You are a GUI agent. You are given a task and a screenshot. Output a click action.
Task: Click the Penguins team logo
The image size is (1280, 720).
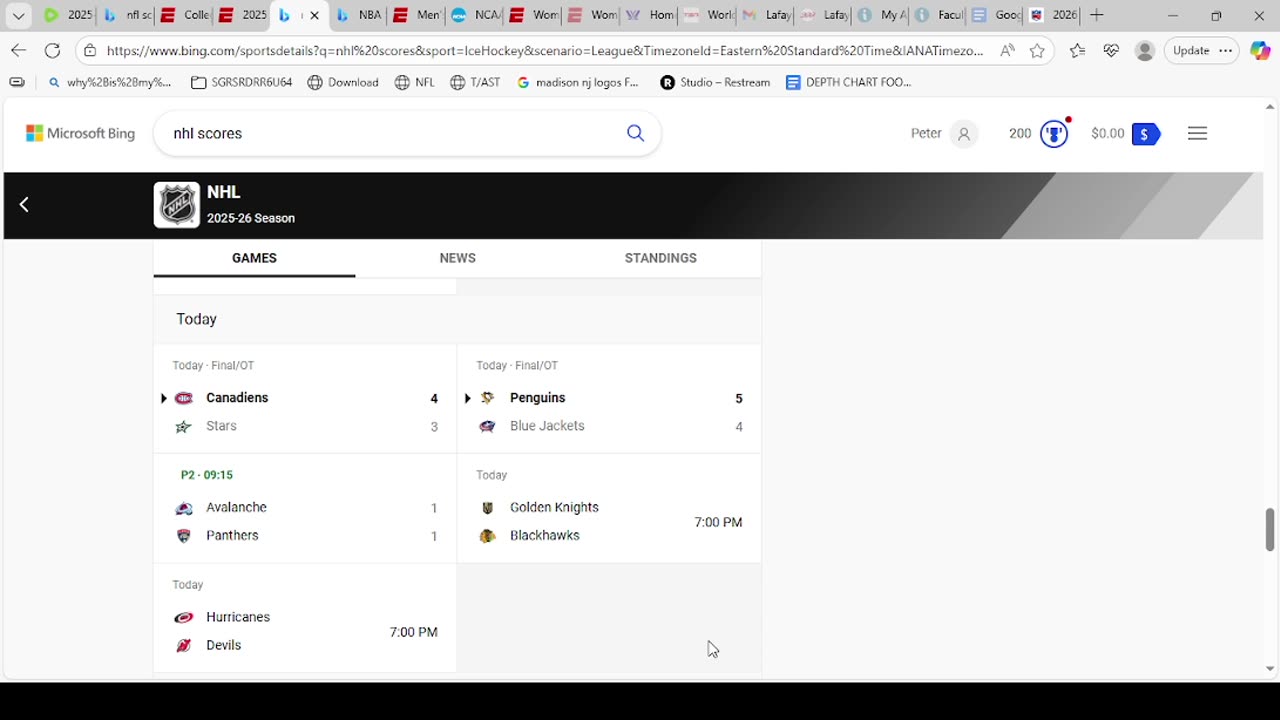487,398
